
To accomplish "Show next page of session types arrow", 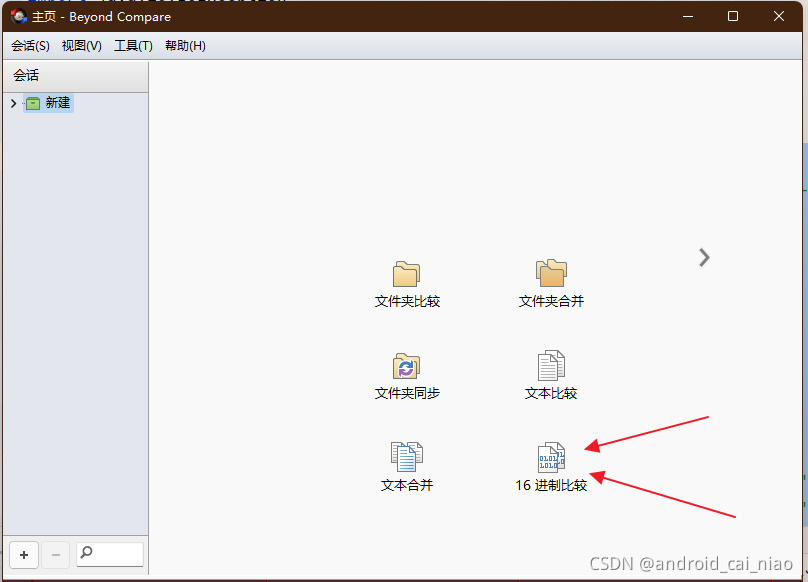I will (704, 257).
